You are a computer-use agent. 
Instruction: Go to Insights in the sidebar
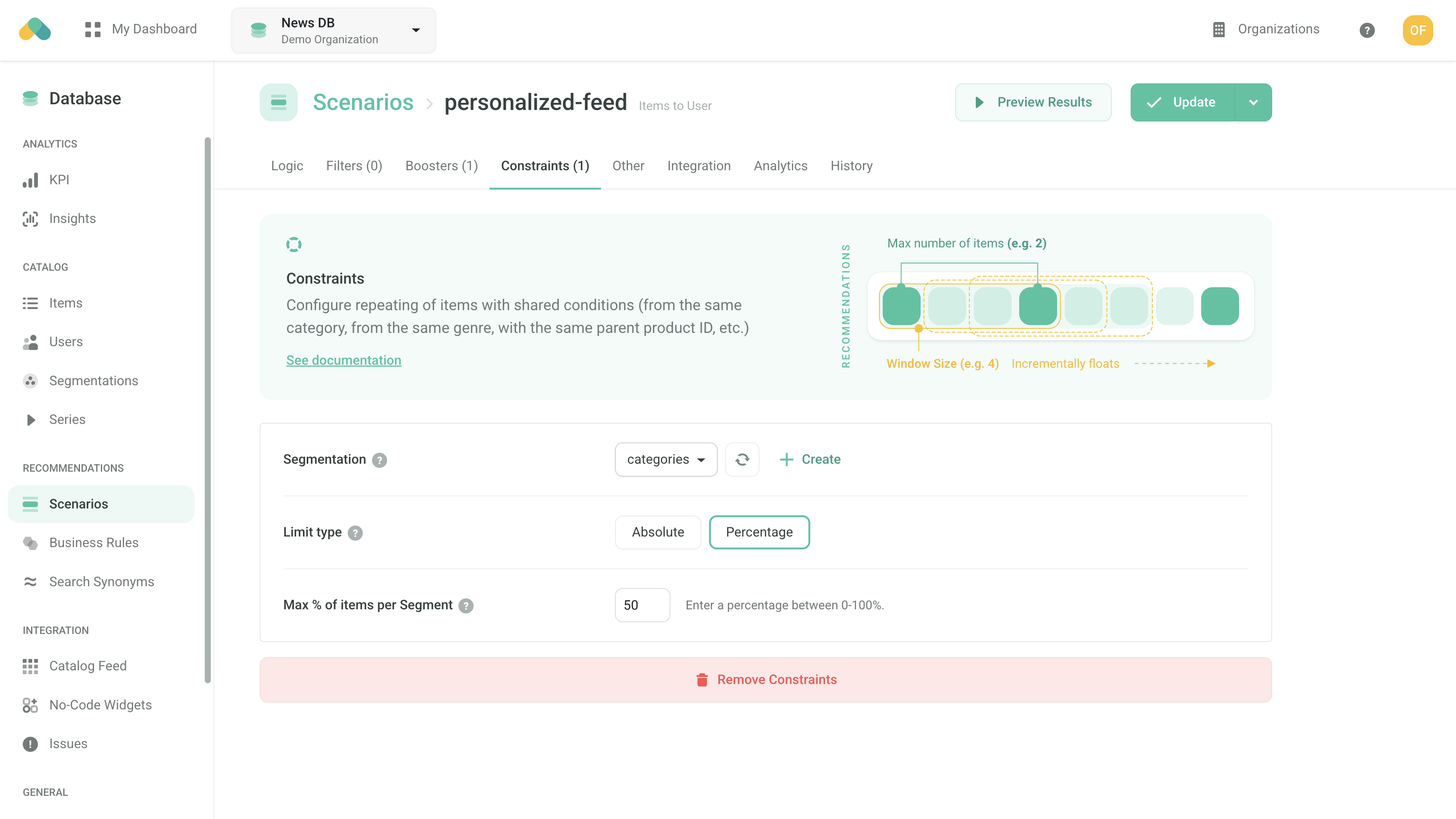point(72,219)
